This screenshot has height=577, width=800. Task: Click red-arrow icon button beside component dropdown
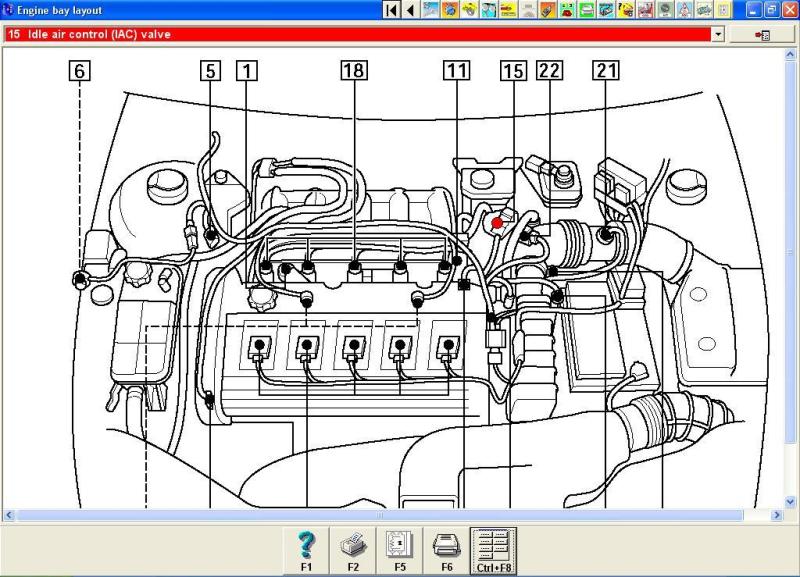[x=762, y=34]
